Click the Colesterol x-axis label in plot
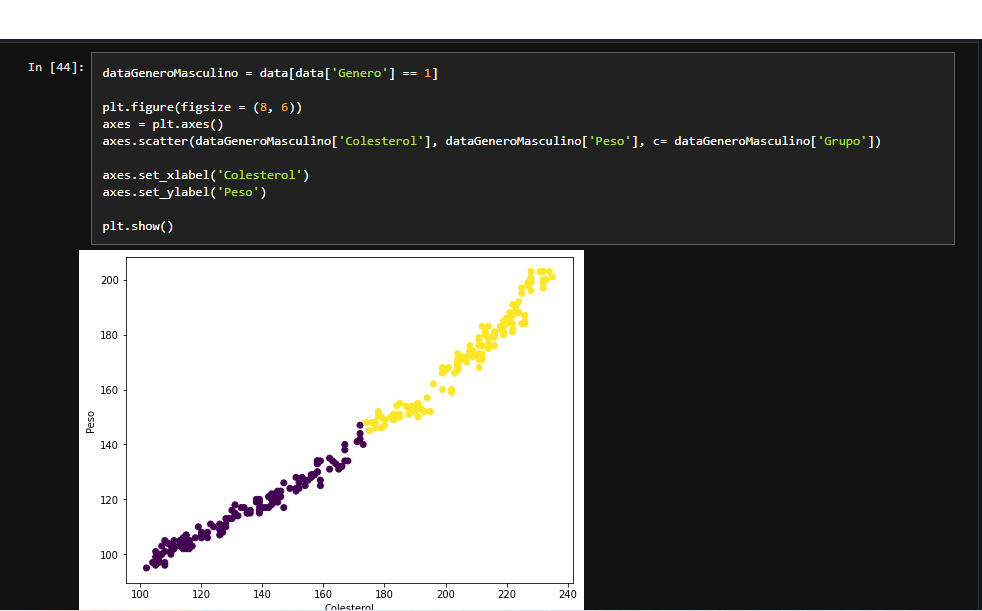The width and height of the screenshot is (982, 611). pyautogui.click(x=349, y=607)
